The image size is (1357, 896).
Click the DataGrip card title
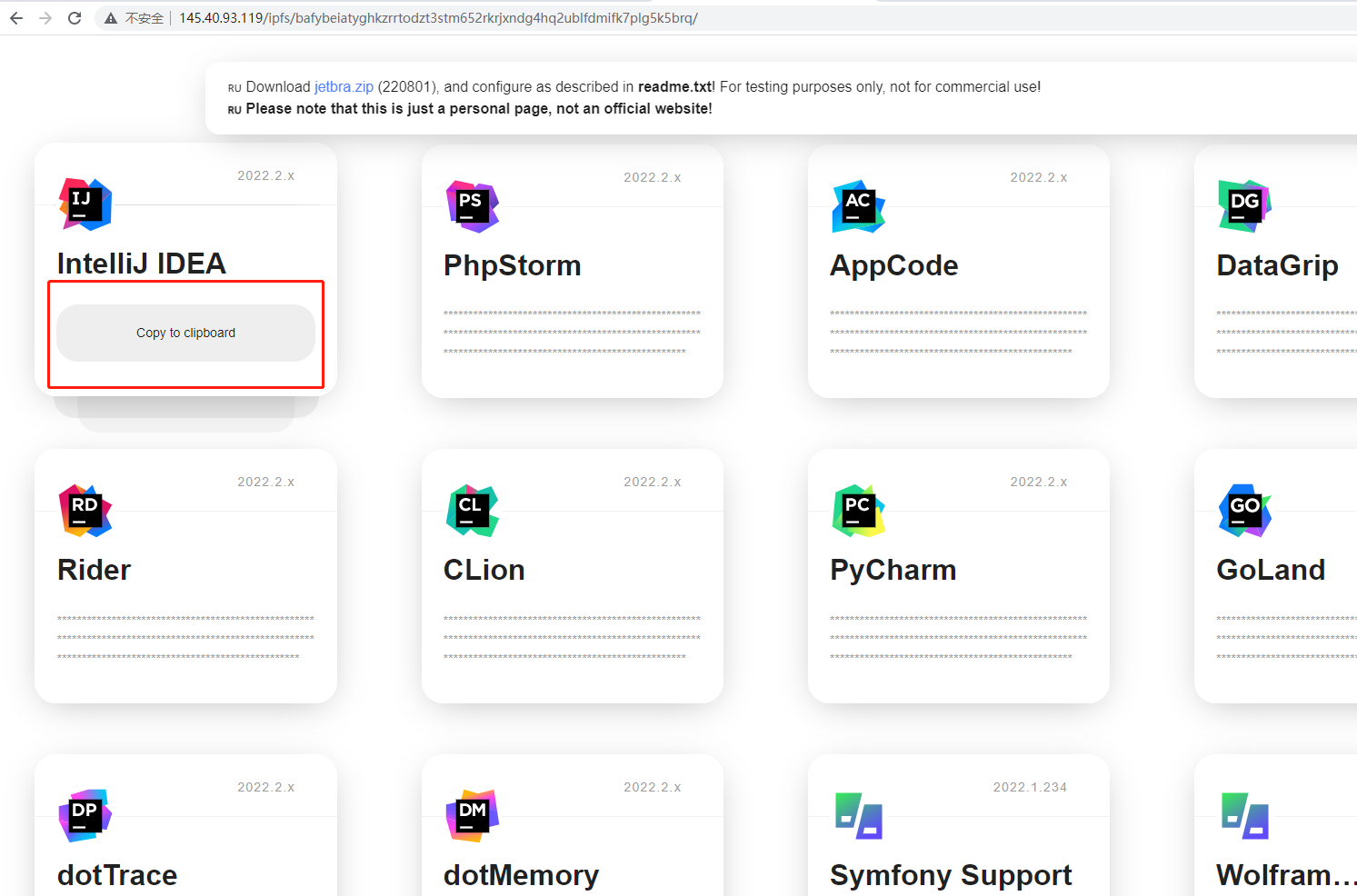pyautogui.click(x=1278, y=265)
